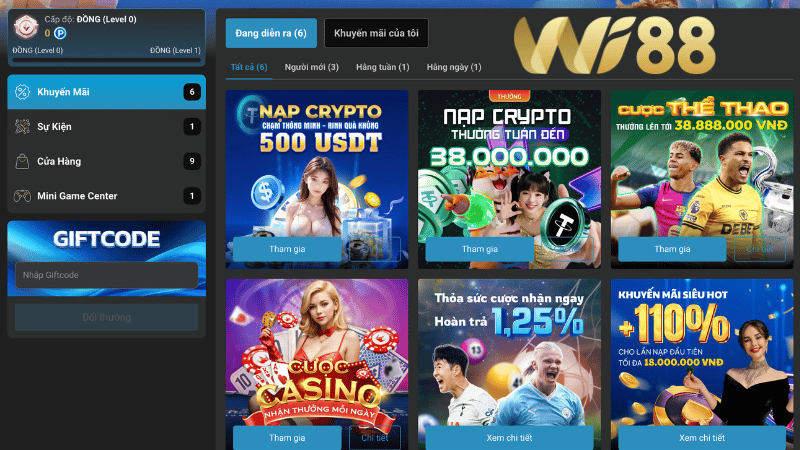The width and height of the screenshot is (800, 450).
Task: Switch to the Đang diễn ra (6) tab
Action: (x=271, y=33)
